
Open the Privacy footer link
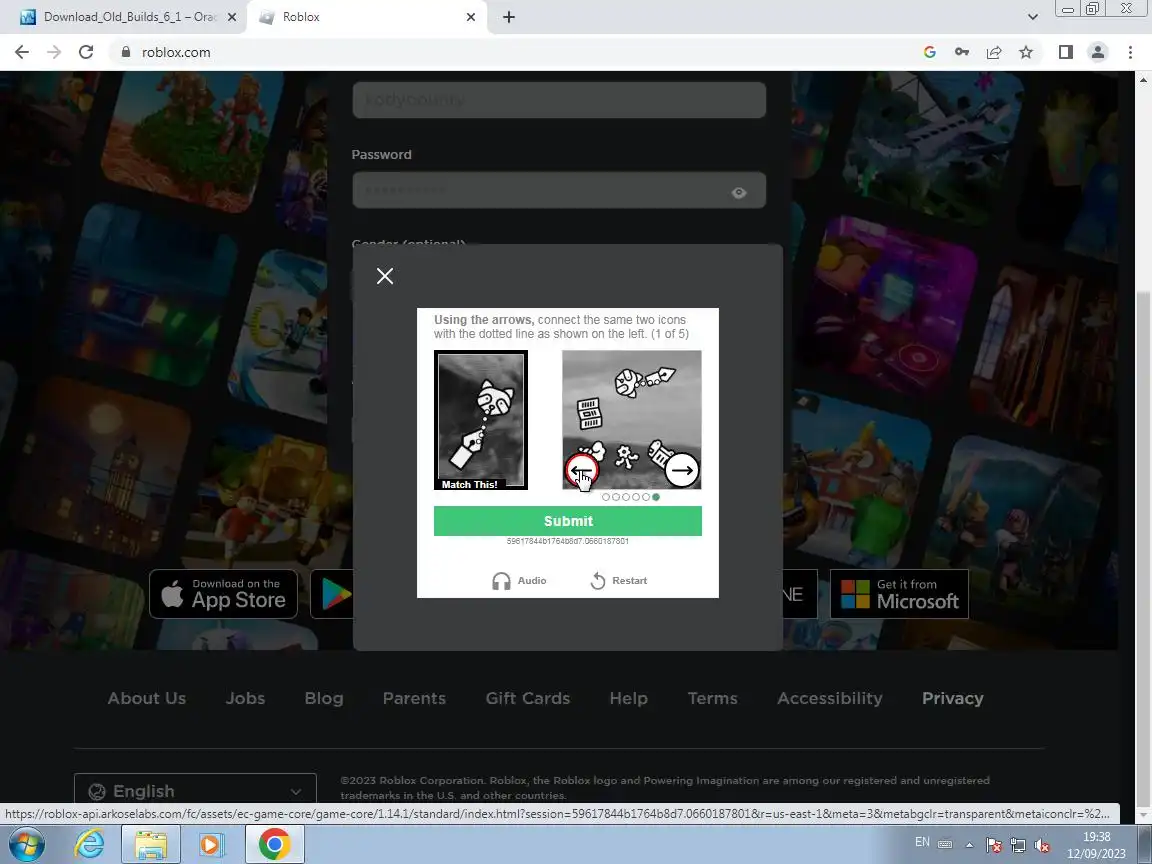click(953, 698)
